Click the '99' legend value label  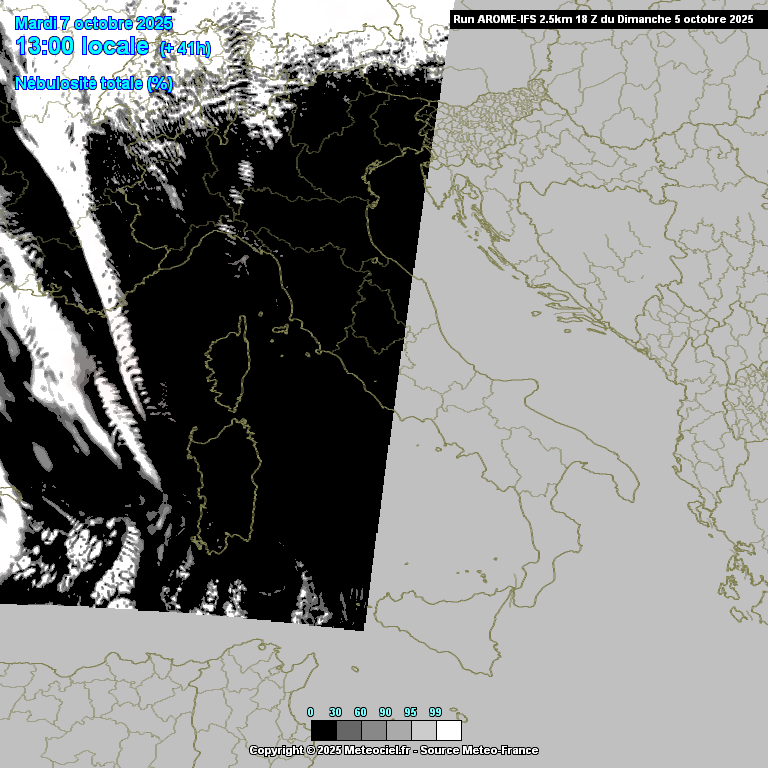click(x=435, y=712)
